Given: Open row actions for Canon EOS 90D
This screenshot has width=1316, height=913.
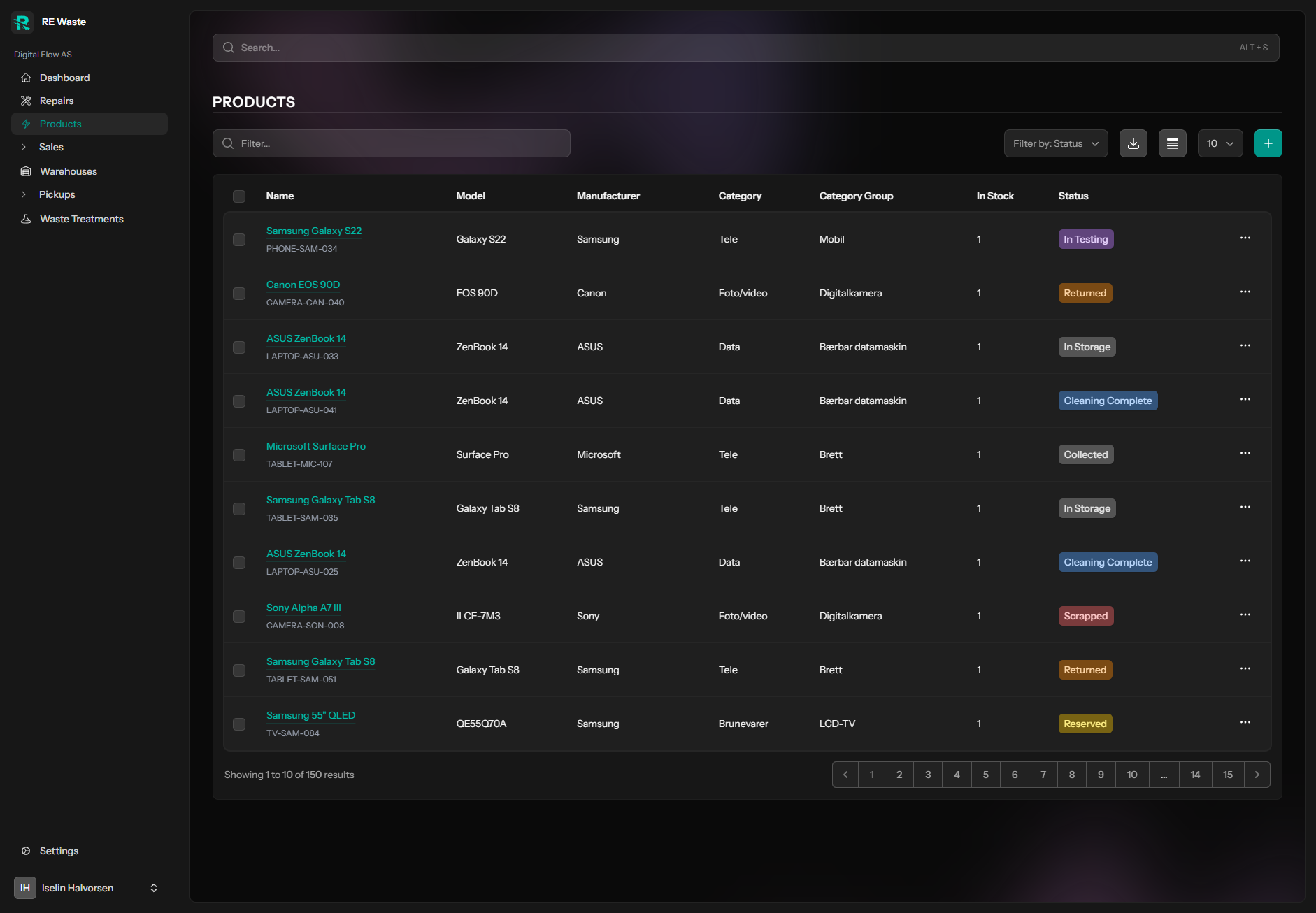Looking at the screenshot, I should click(1245, 292).
